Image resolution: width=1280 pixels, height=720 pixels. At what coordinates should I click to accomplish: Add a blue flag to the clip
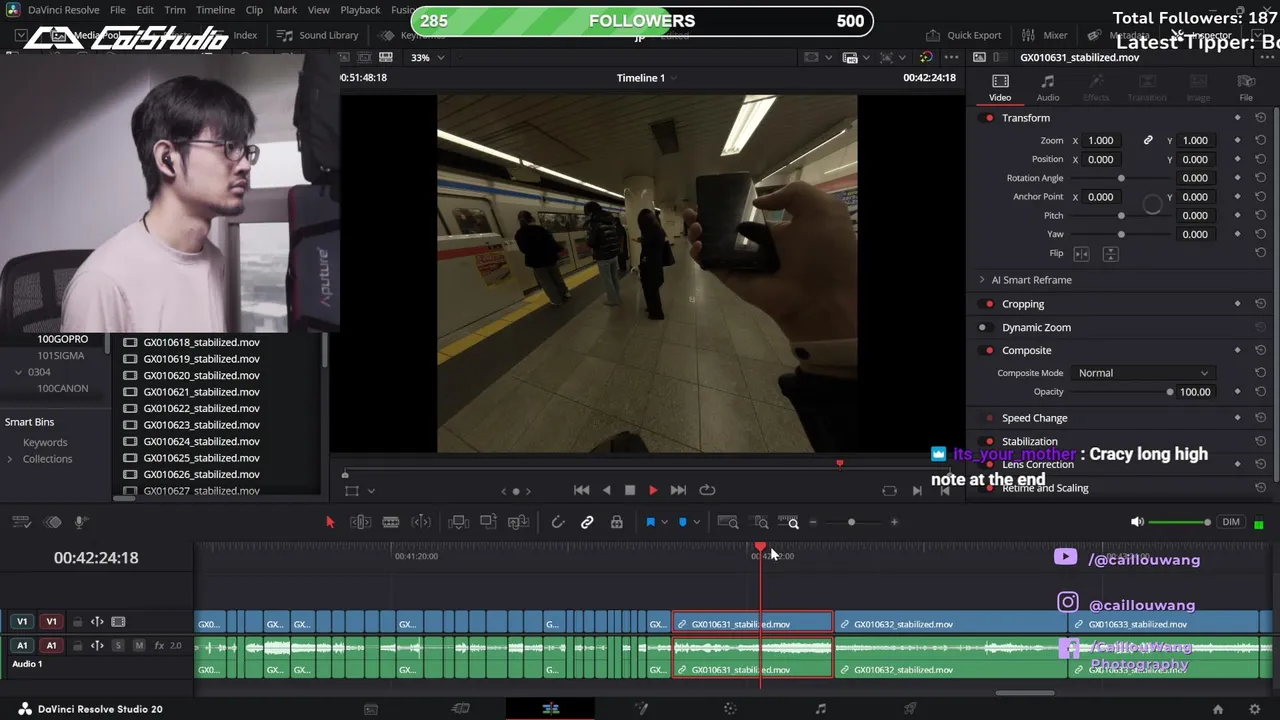click(x=650, y=522)
